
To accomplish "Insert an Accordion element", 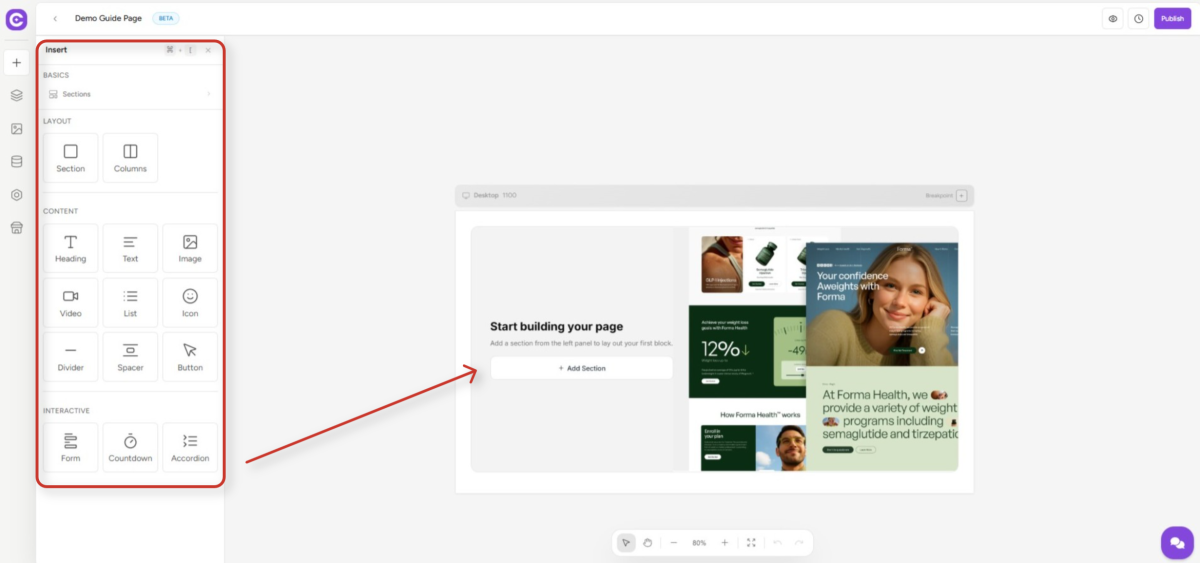I will pyautogui.click(x=190, y=447).
